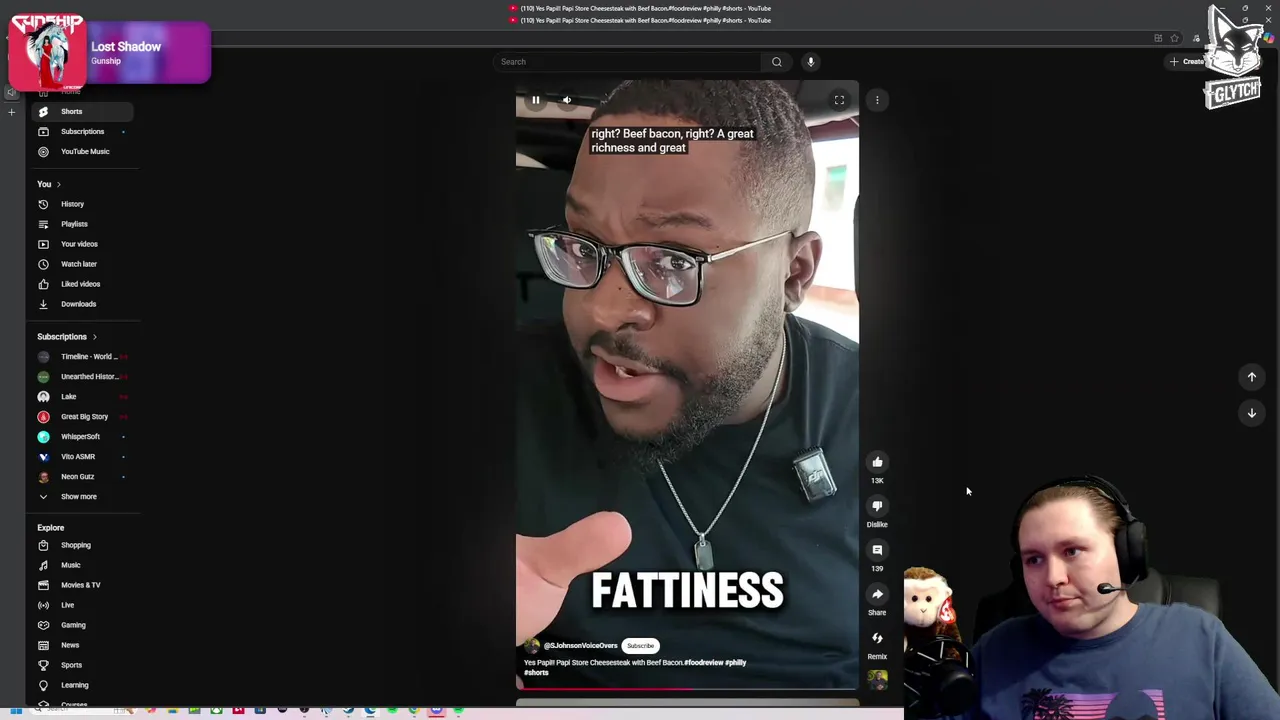Open the Windows Start button
1280x720 pixels.
click(16, 711)
